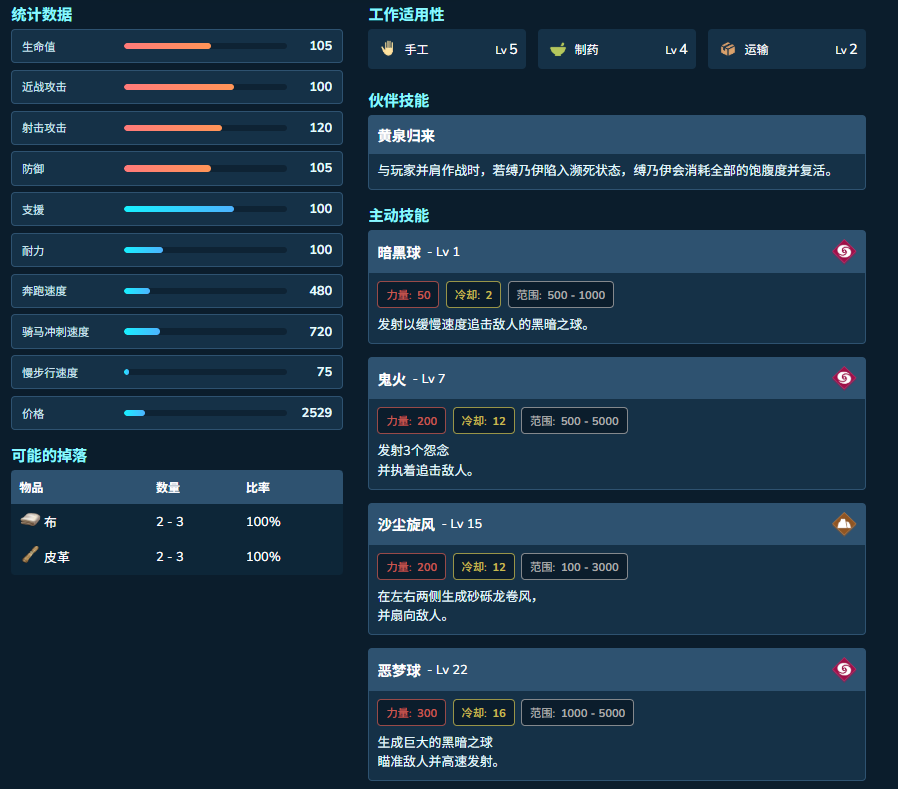Click the 范围: 100 - 3000 tag
Screen dimensions: 898x789
coord(574,567)
